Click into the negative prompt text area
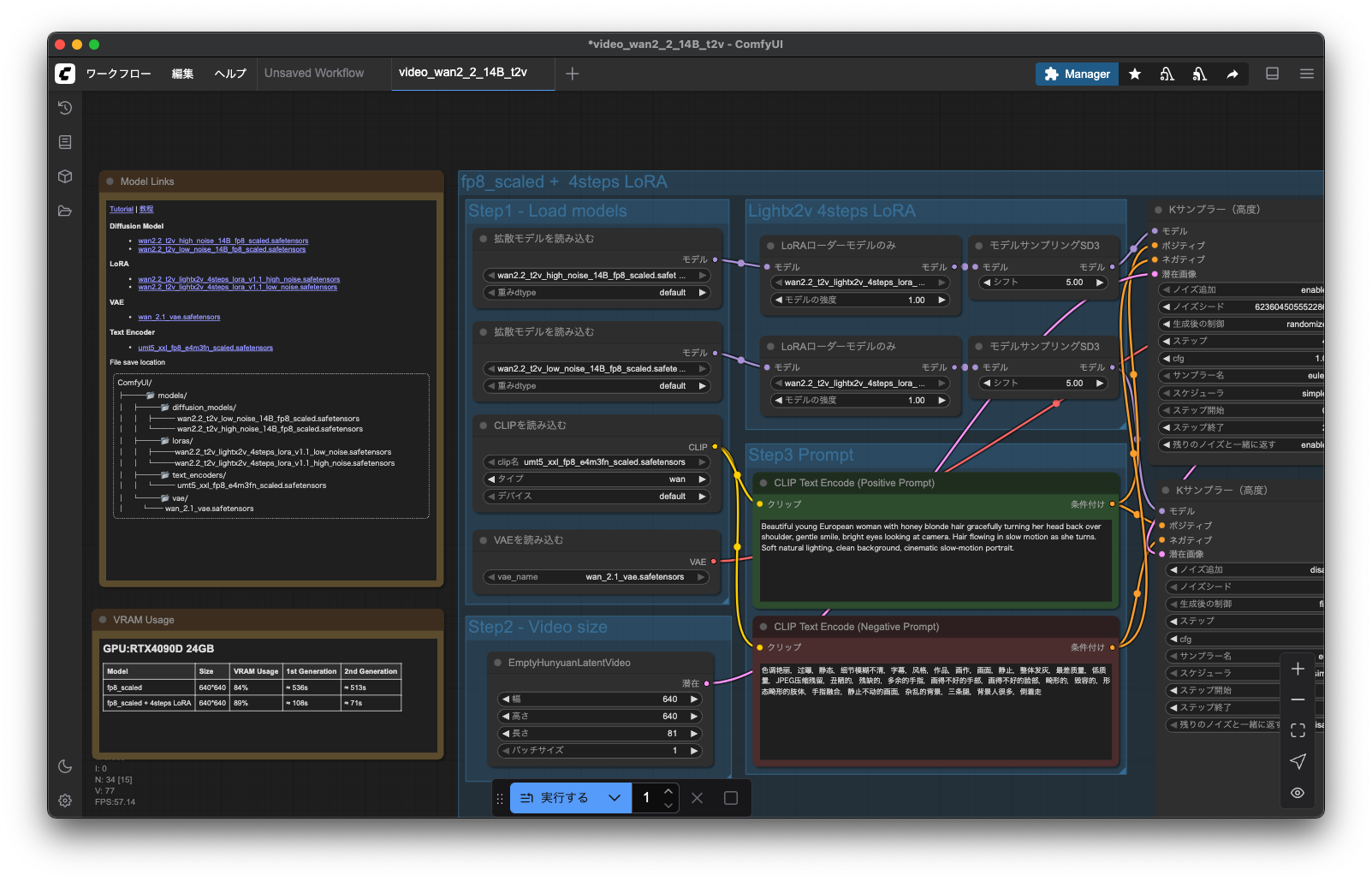The width and height of the screenshot is (1372, 881). [x=935, y=710]
